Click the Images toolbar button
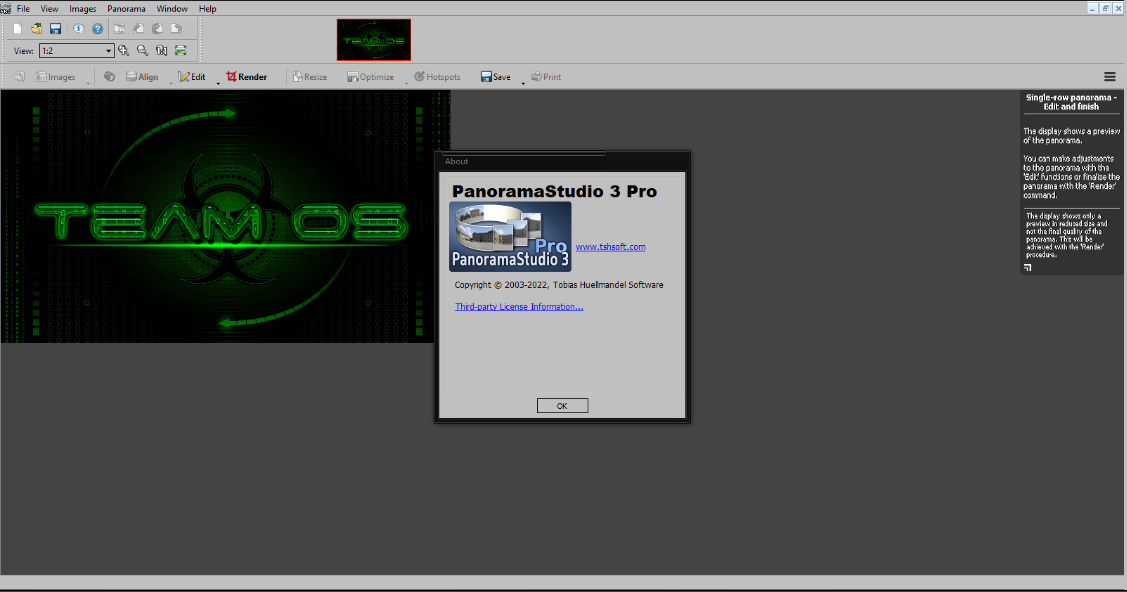This screenshot has width=1127, height=592. 55,77
